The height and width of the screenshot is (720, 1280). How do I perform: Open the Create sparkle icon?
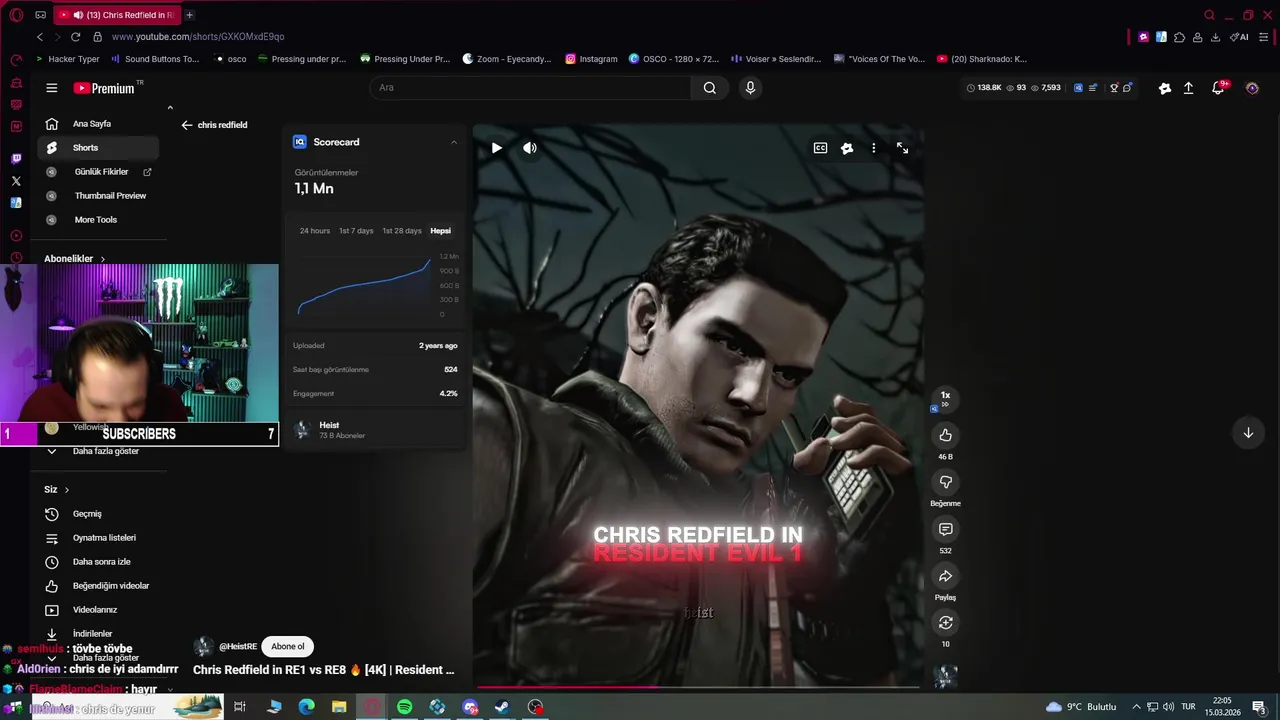click(x=1164, y=88)
